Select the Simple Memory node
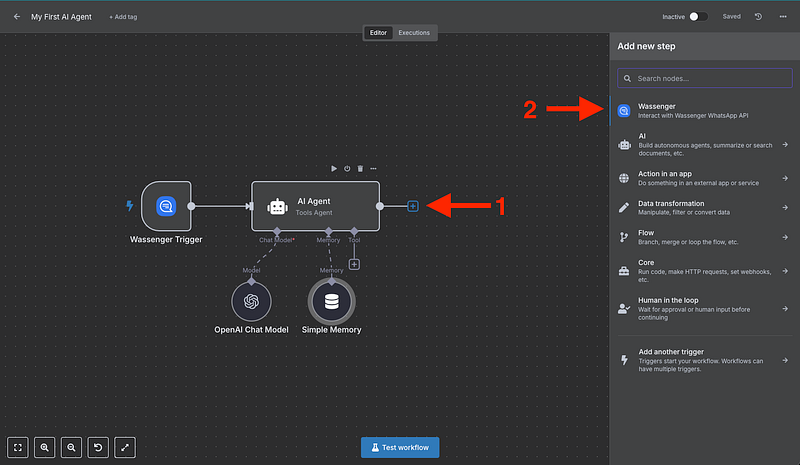 pos(330,300)
